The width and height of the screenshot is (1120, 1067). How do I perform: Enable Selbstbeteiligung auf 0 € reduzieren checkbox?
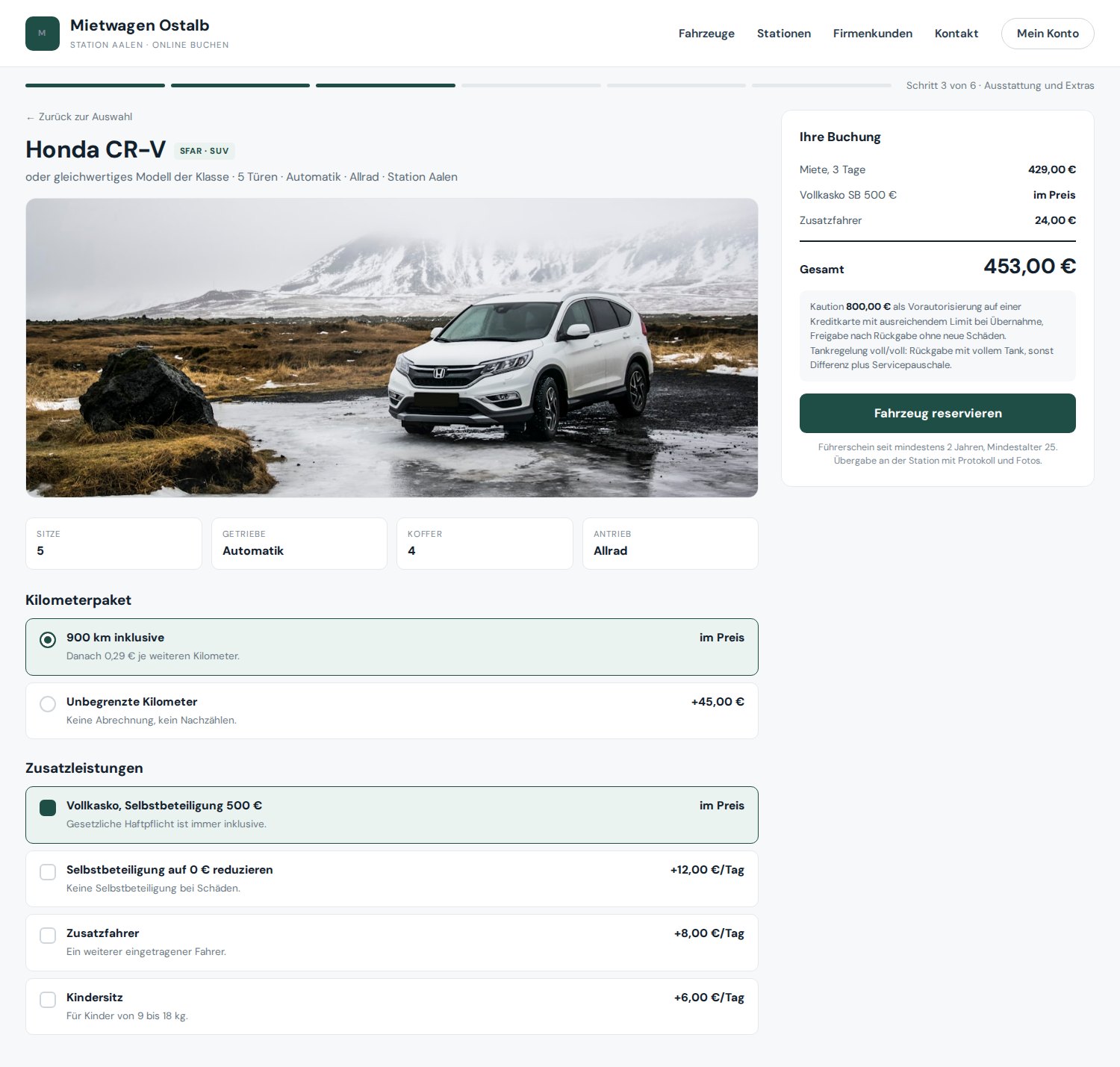tap(48, 872)
